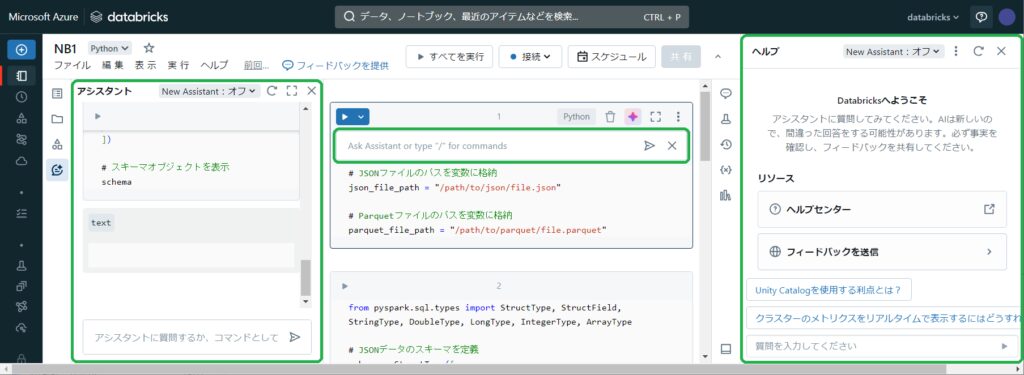Click the Python language label on cell 1

coord(576,117)
